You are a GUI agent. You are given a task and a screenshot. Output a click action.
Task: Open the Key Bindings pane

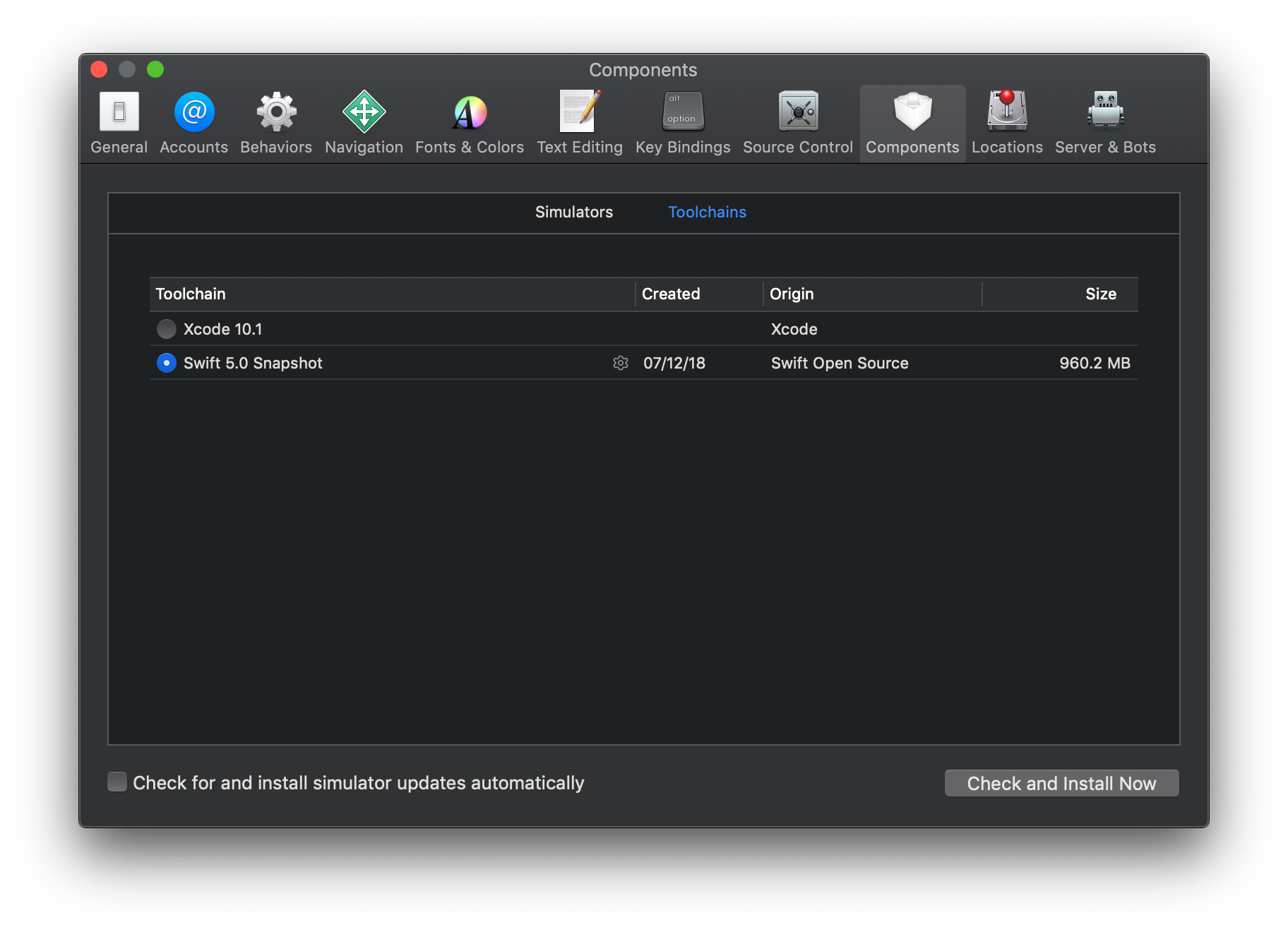[x=683, y=123]
